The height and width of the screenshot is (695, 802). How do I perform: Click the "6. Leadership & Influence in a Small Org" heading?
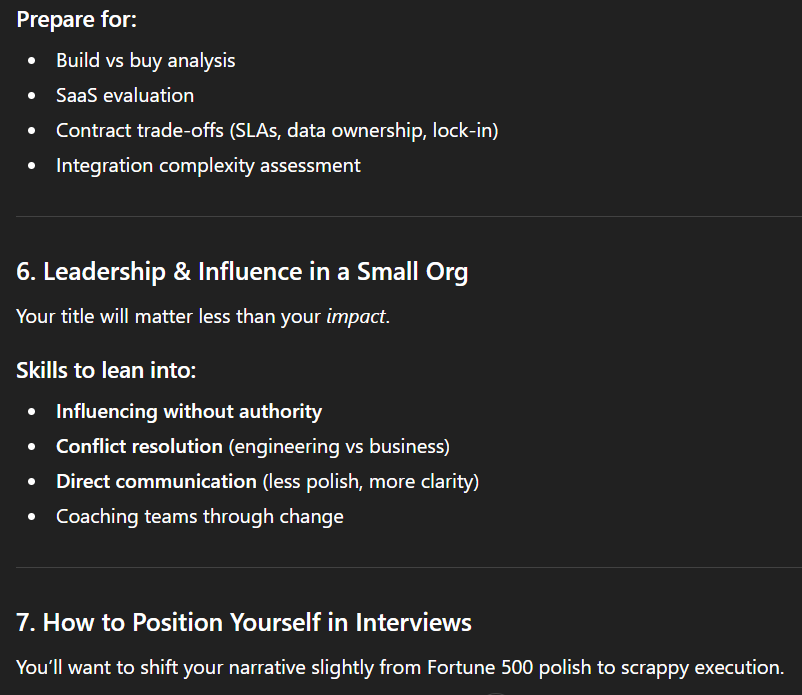point(242,271)
